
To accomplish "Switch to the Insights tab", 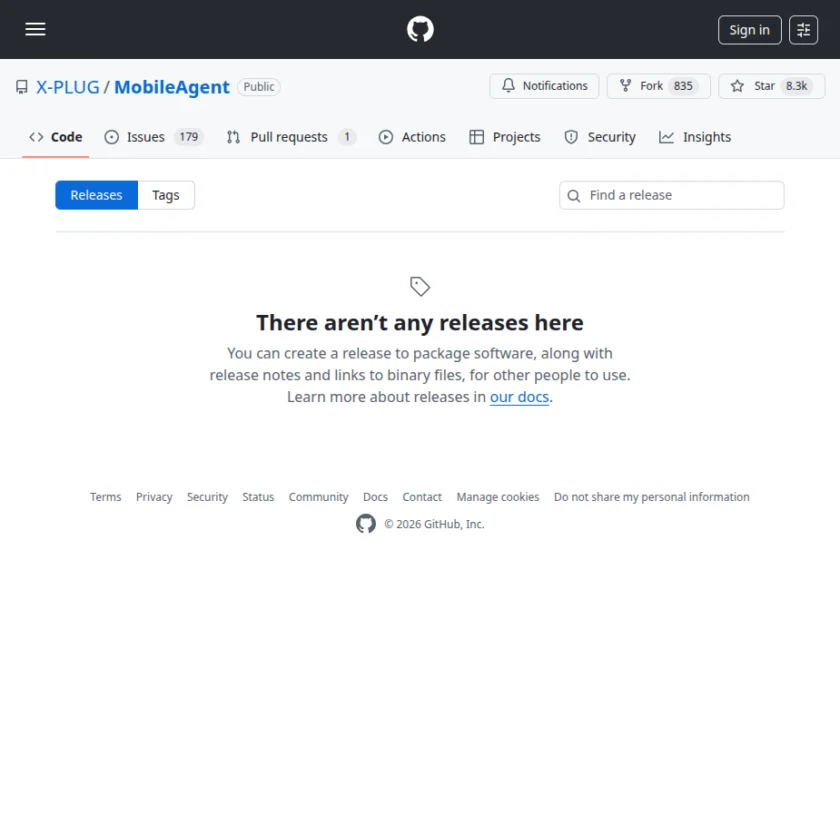I will pyautogui.click(x=706, y=137).
